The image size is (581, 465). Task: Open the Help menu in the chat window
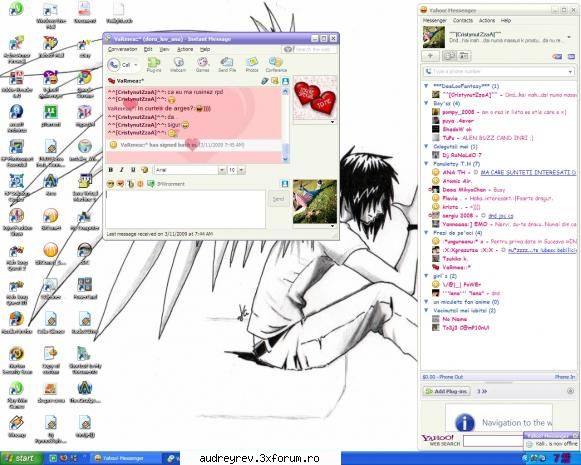click(x=205, y=49)
